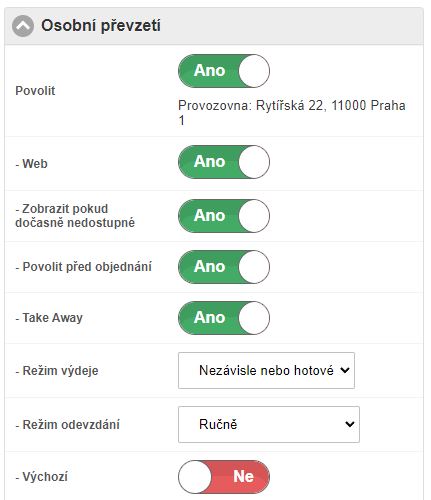Switch off Povolit před objednání toggle
This screenshot has width=431, height=500.
(224, 267)
